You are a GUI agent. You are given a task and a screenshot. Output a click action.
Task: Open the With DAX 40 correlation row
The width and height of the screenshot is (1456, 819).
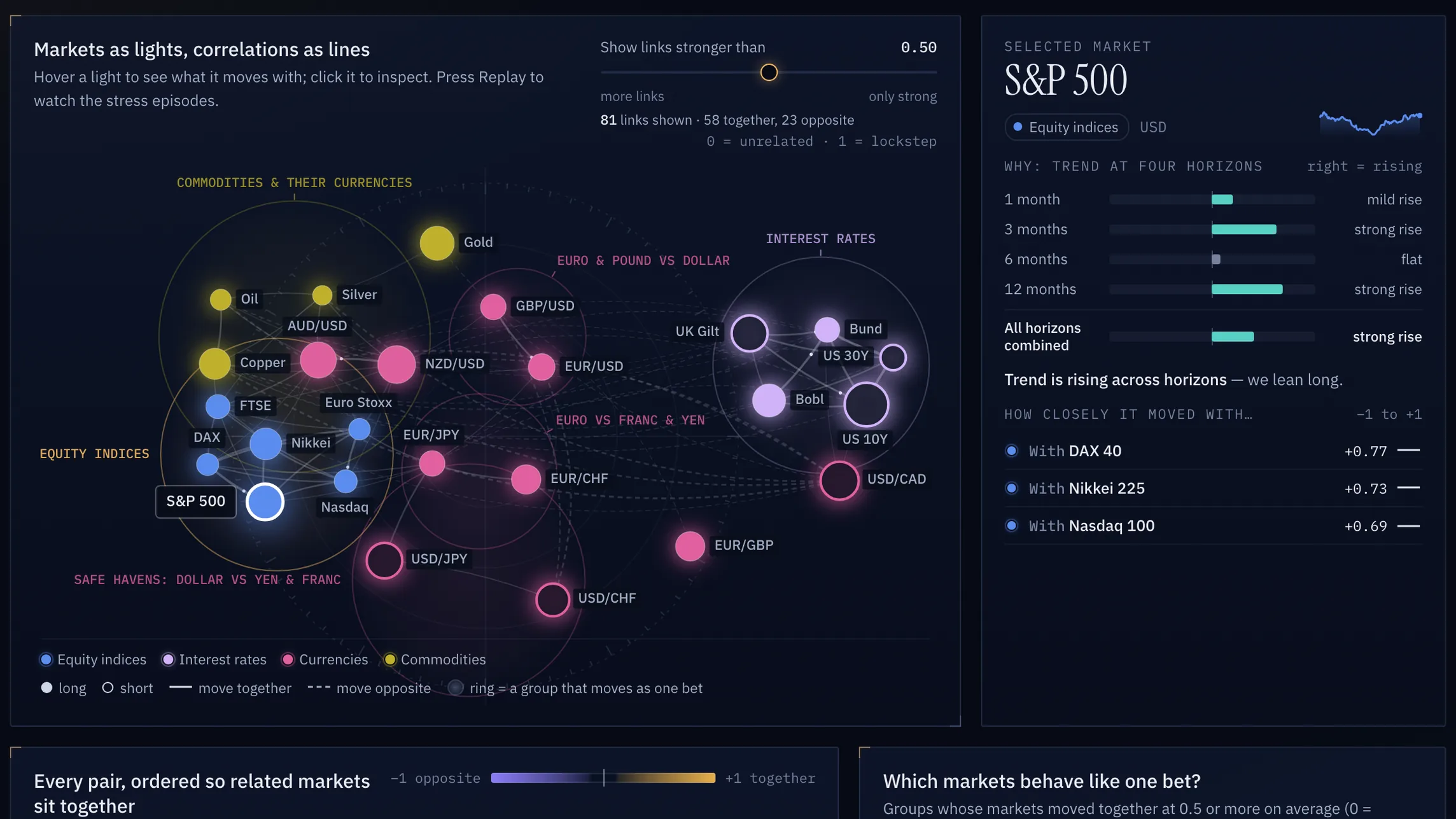[x=1212, y=451]
